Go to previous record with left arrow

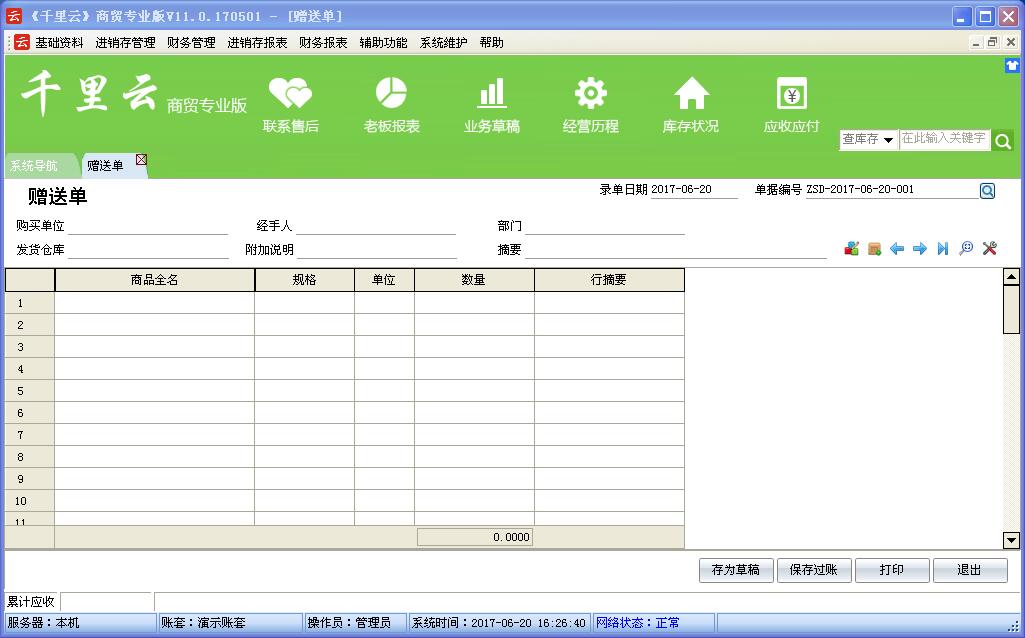click(x=897, y=249)
